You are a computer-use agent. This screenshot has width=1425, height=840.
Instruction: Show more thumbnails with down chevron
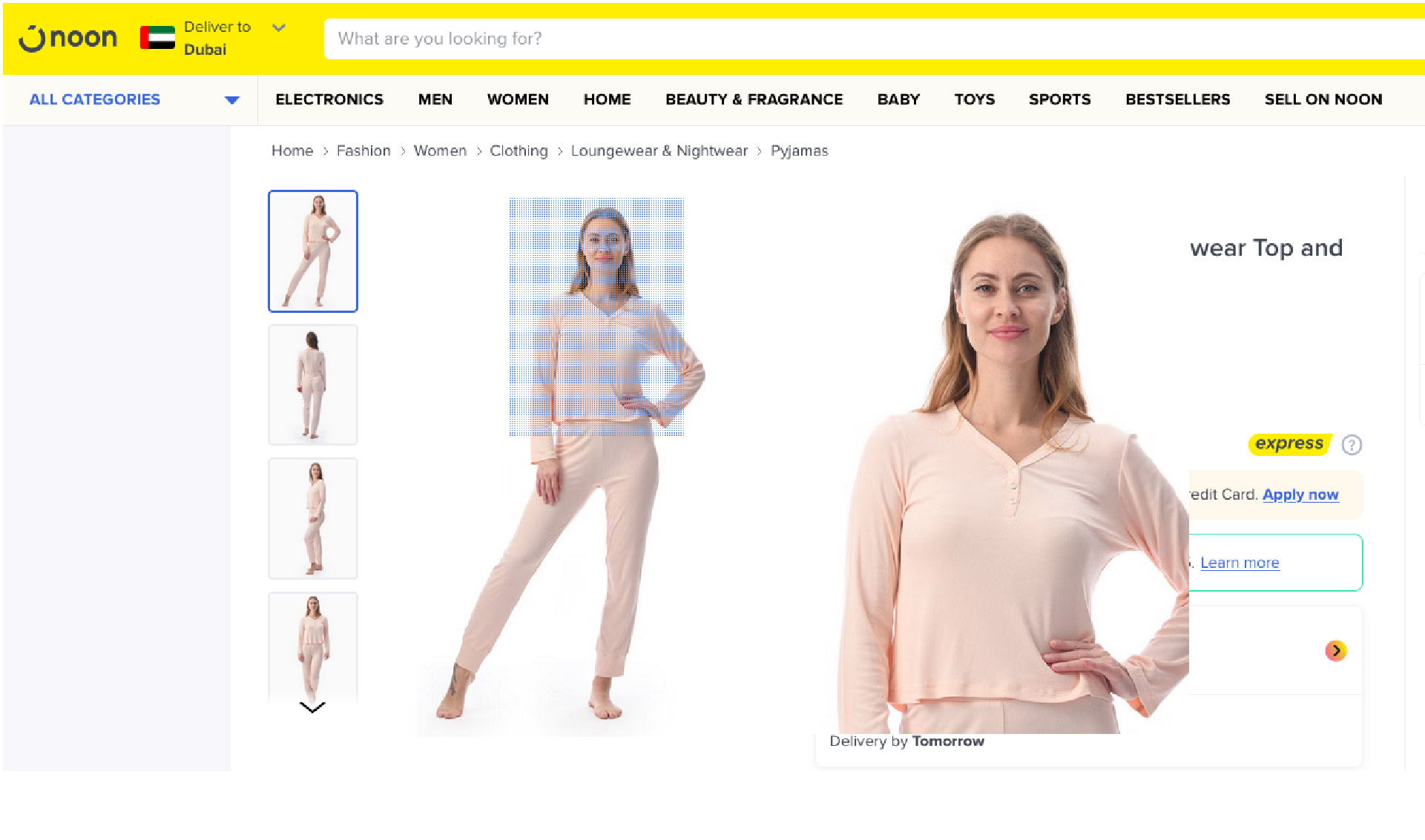click(x=312, y=707)
